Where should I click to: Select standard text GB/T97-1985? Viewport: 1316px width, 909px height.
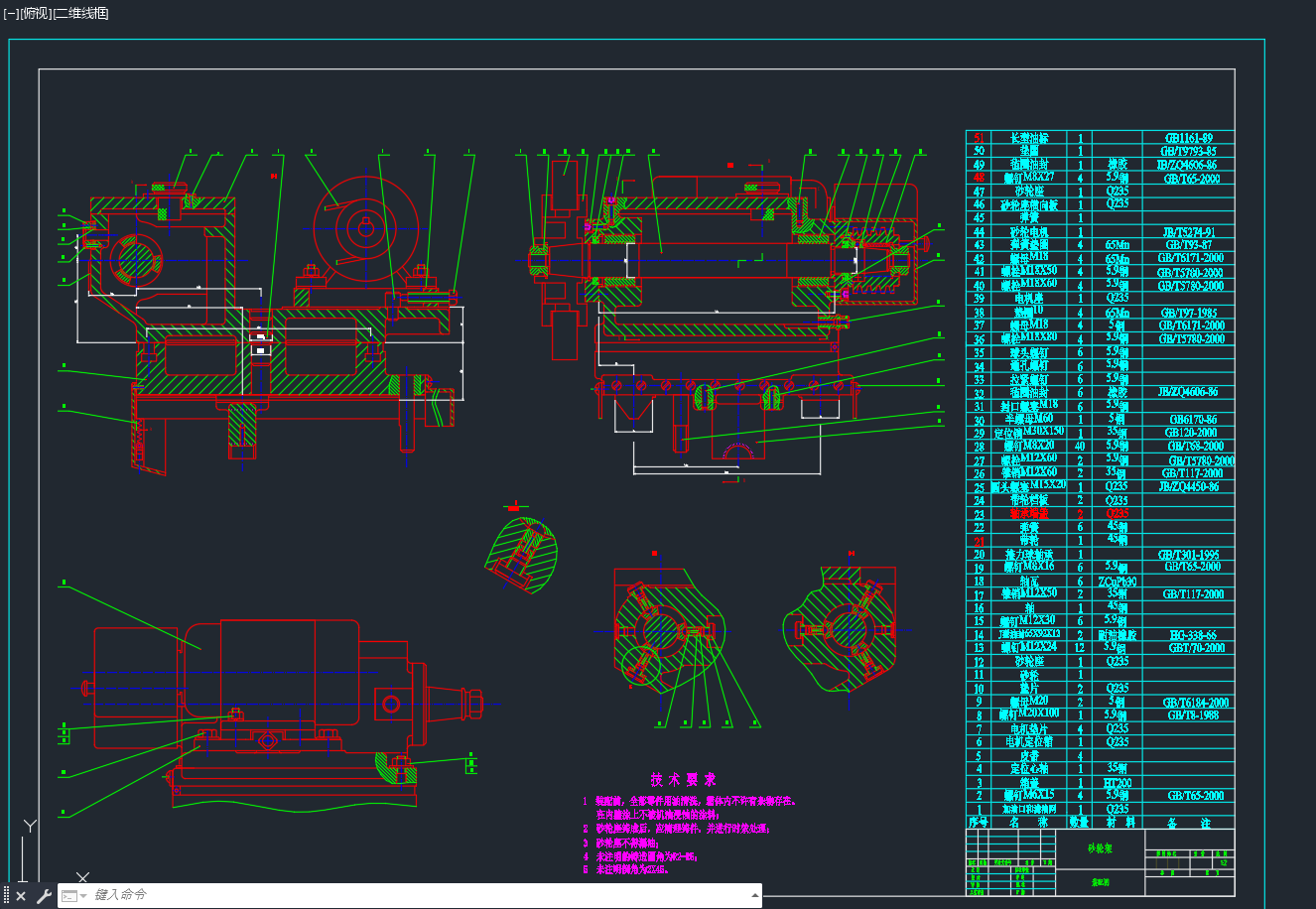1190,313
